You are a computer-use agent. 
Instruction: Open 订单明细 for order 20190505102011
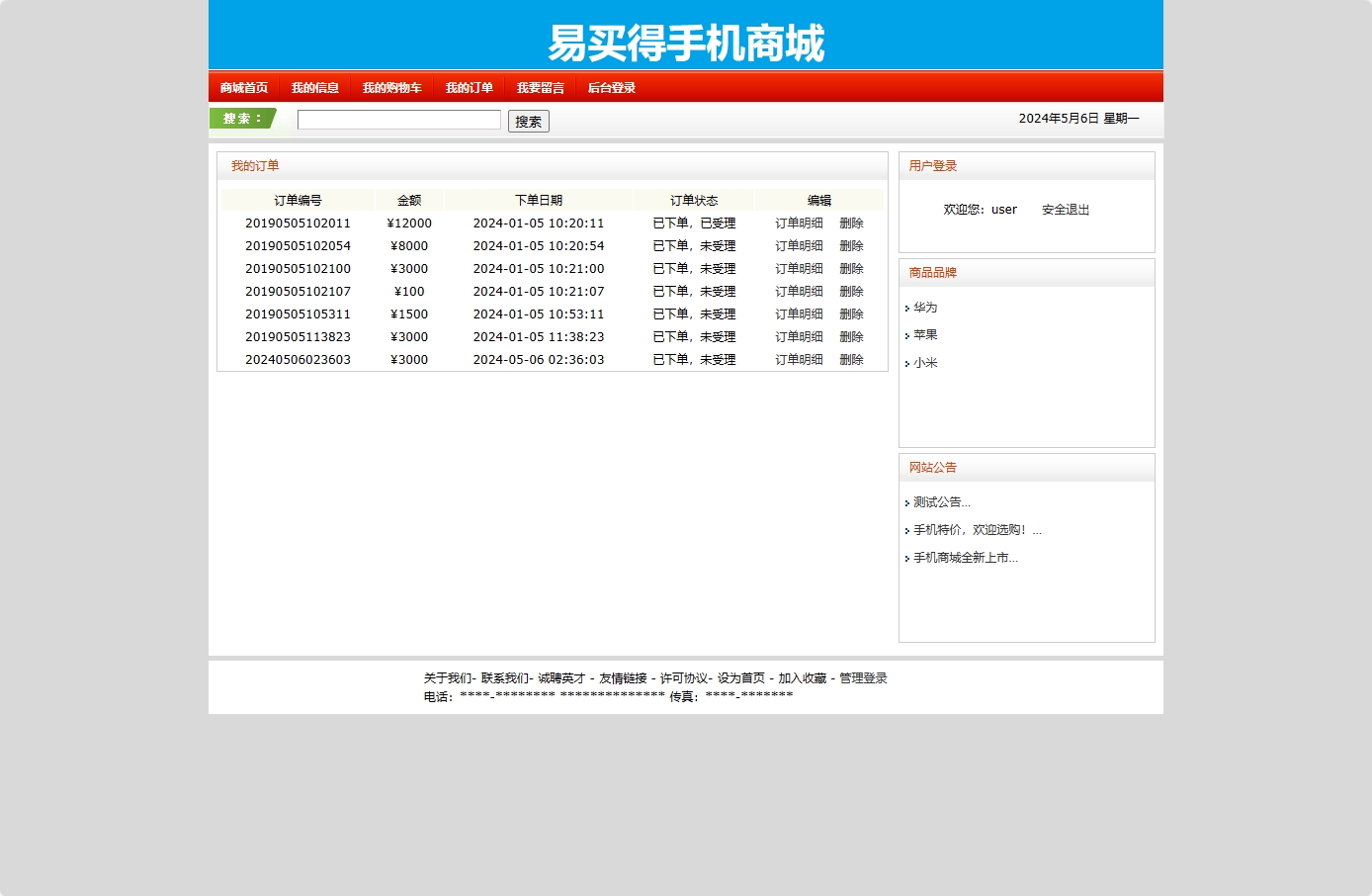coord(798,223)
